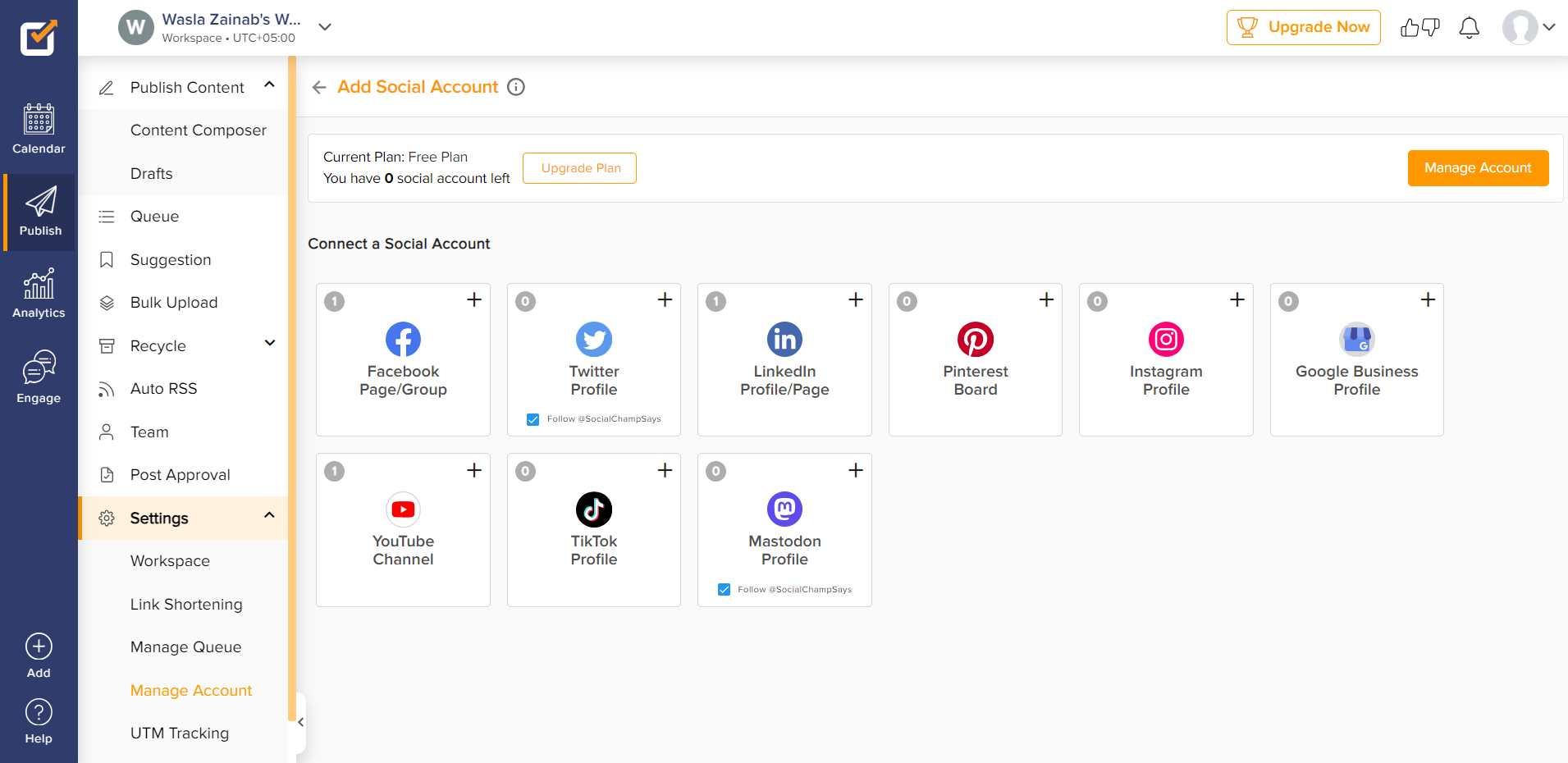Click the orange Manage Account button
The height and width of the screenshot is (763, 1568).
coord(1478,168)
